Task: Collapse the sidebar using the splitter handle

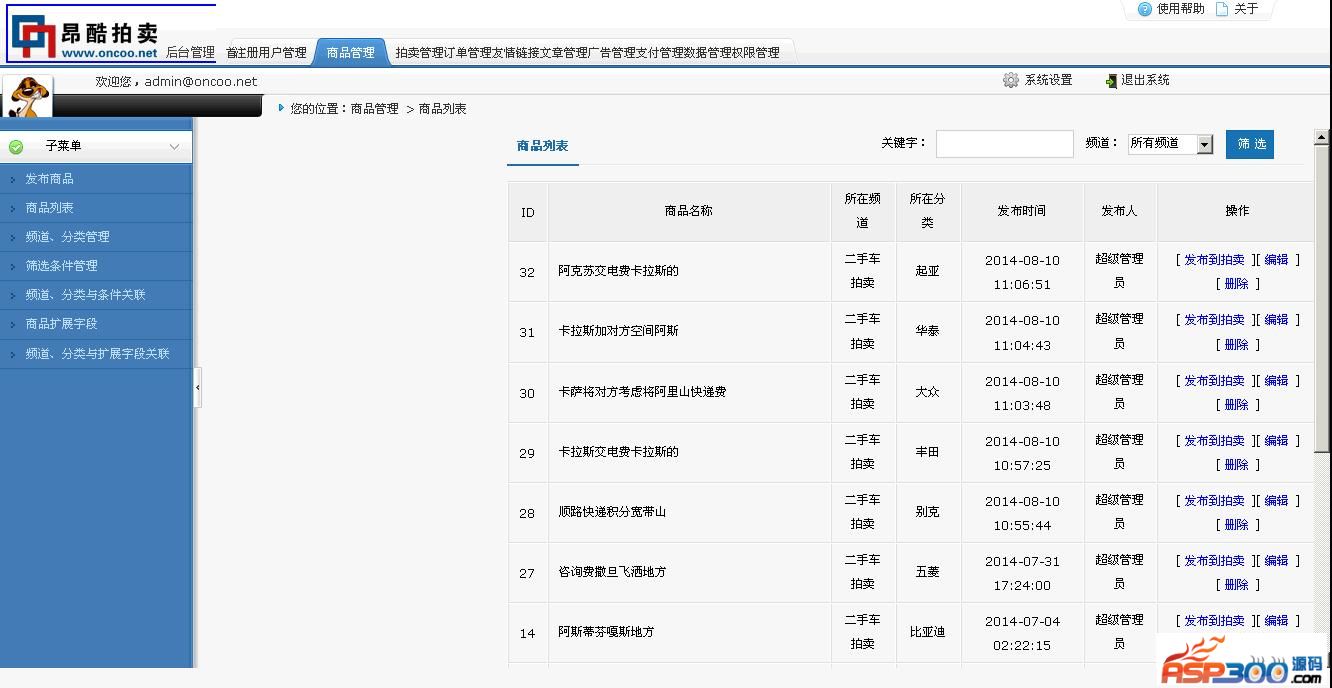Action: pyautogui.click(x=197, y=387)
